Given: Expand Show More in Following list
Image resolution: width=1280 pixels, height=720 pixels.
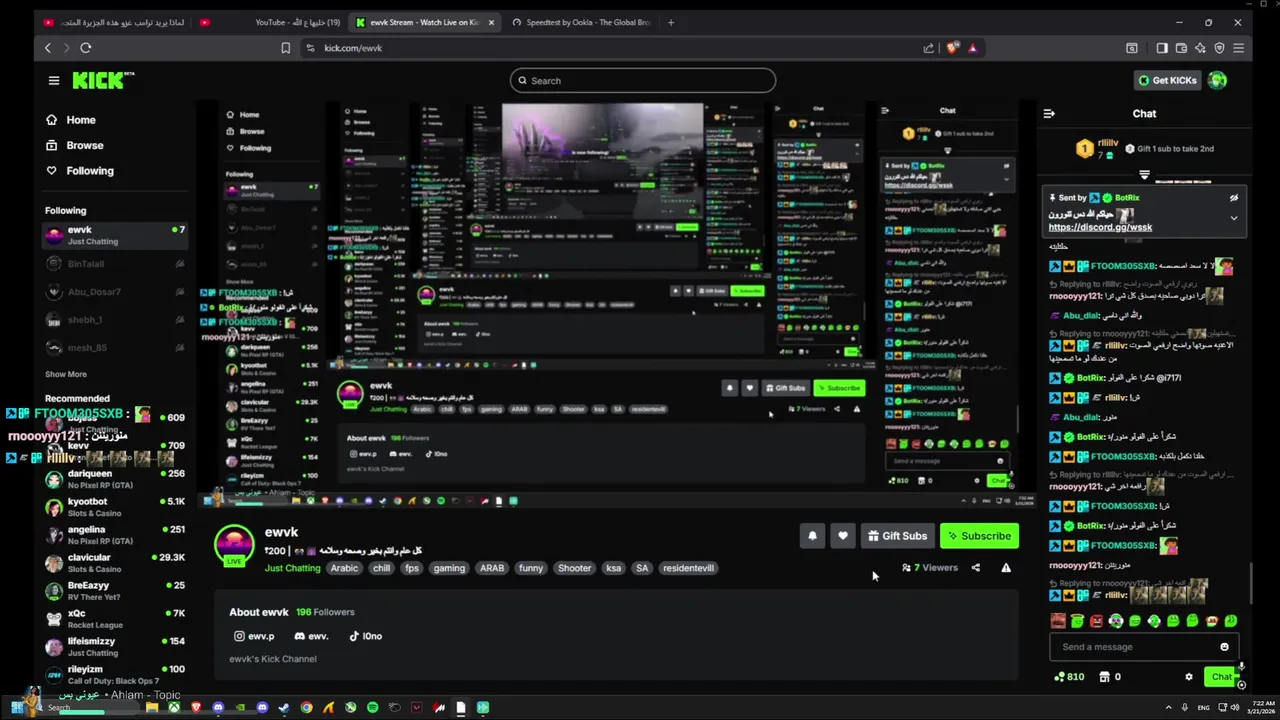Looking at the screenshot, I should coord(65,374).
